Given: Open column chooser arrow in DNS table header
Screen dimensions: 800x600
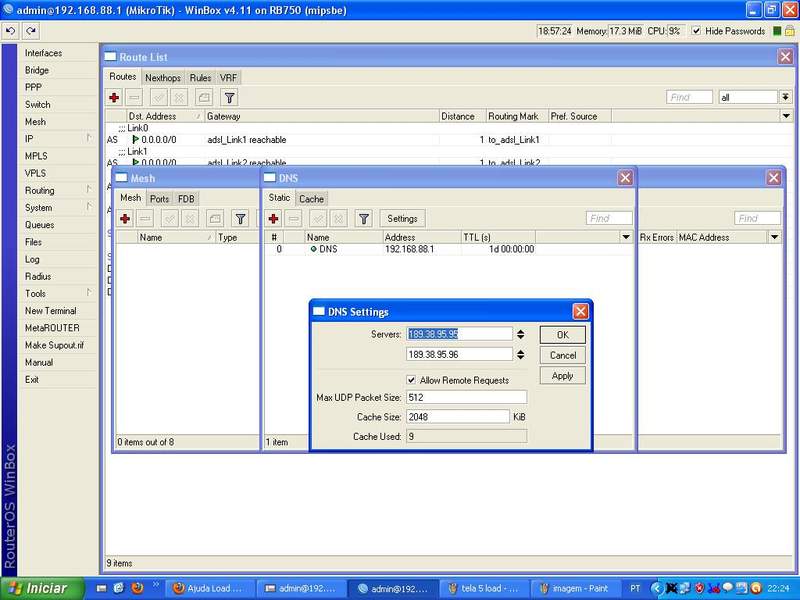Looking at the screenshot, I should point(626,237).
